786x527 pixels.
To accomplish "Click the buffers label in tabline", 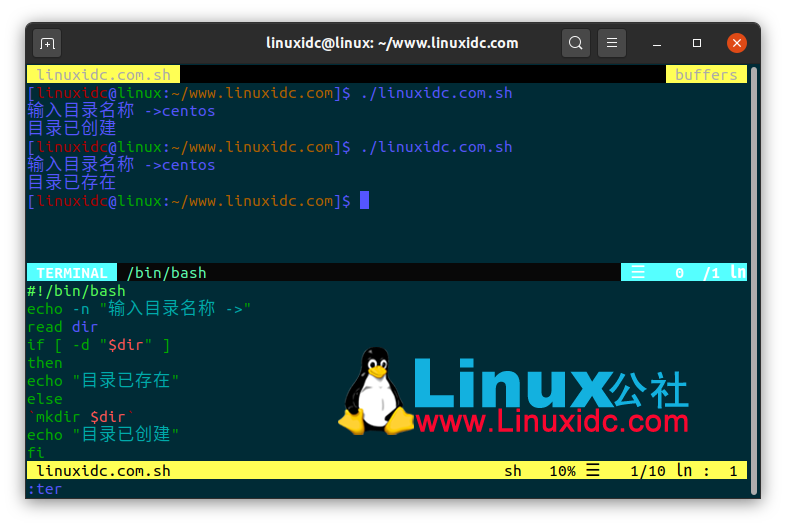I will [706, 75].
